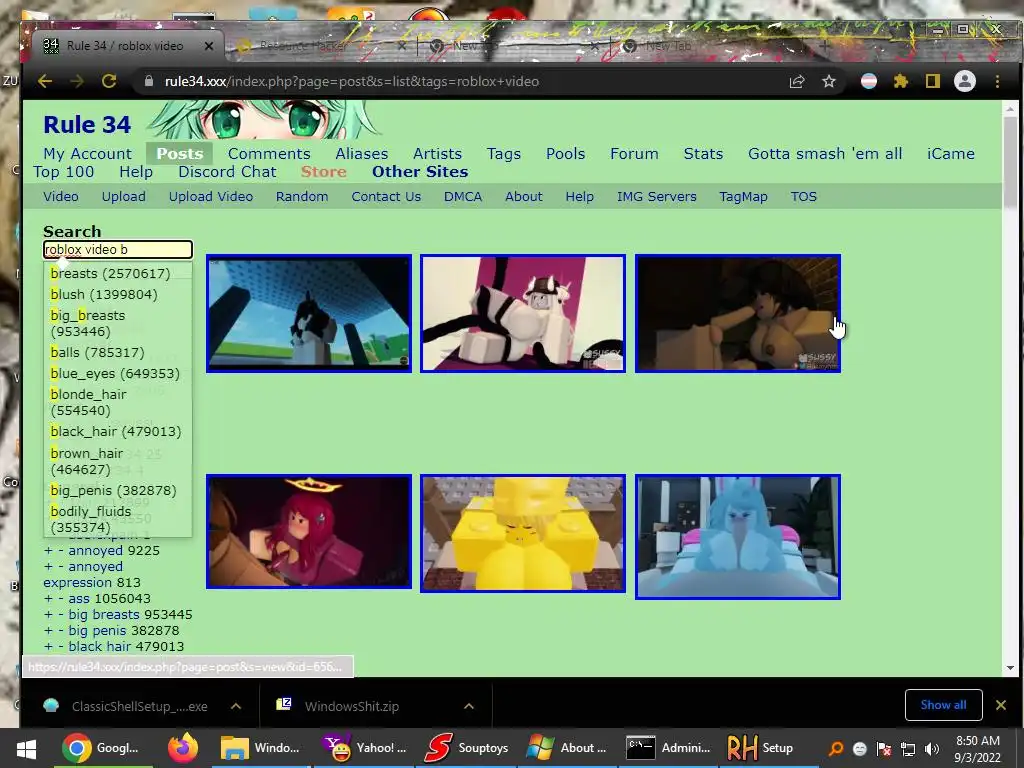Click the padlock site info icon
Image resolution: width=1024 pixels, height=768 pixels.
click(x=149, y=81)
